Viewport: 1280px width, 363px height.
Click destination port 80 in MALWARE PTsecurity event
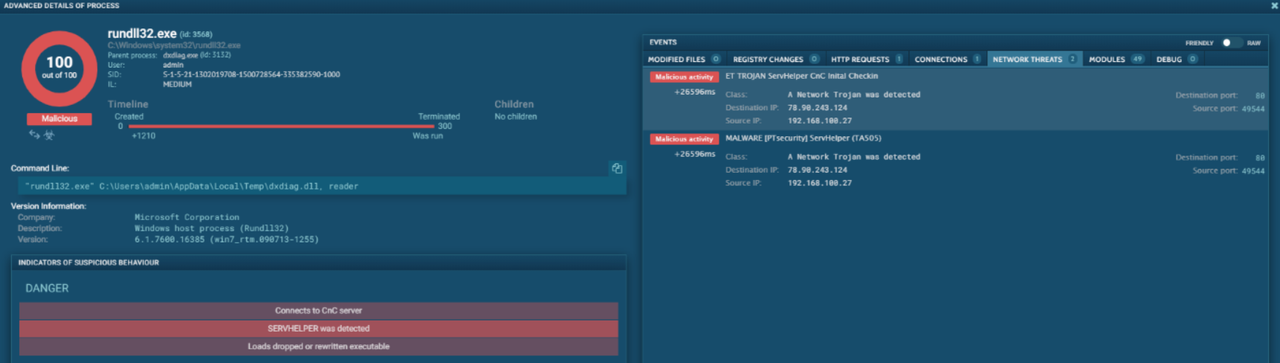(1260, 157)
